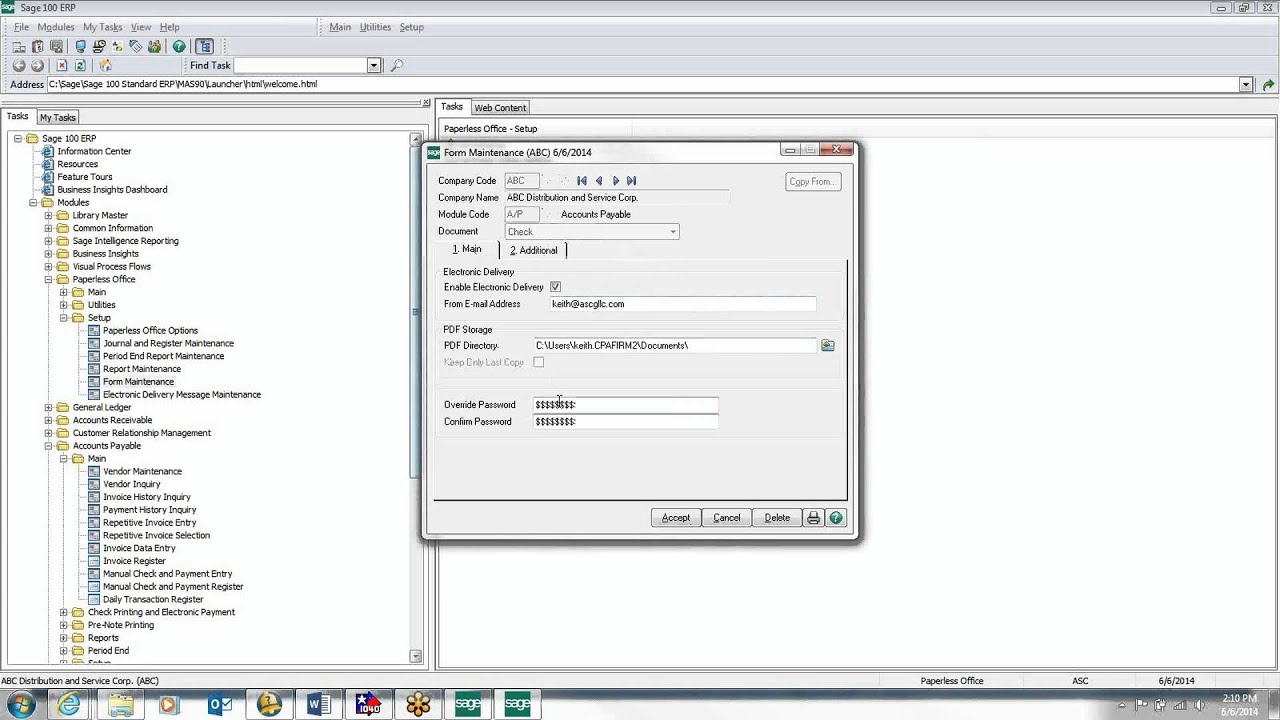
Task: Open the Modules menu
Action: (56, 27)
